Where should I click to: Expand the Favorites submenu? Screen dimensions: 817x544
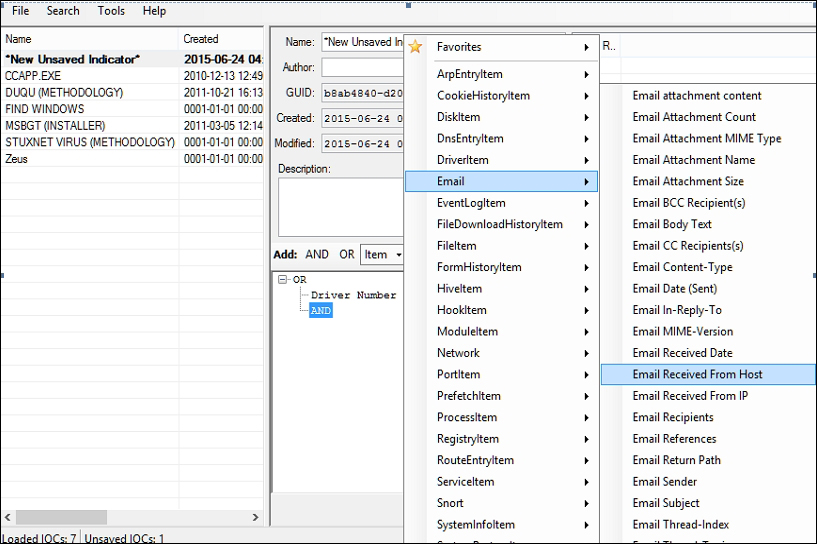501,47
